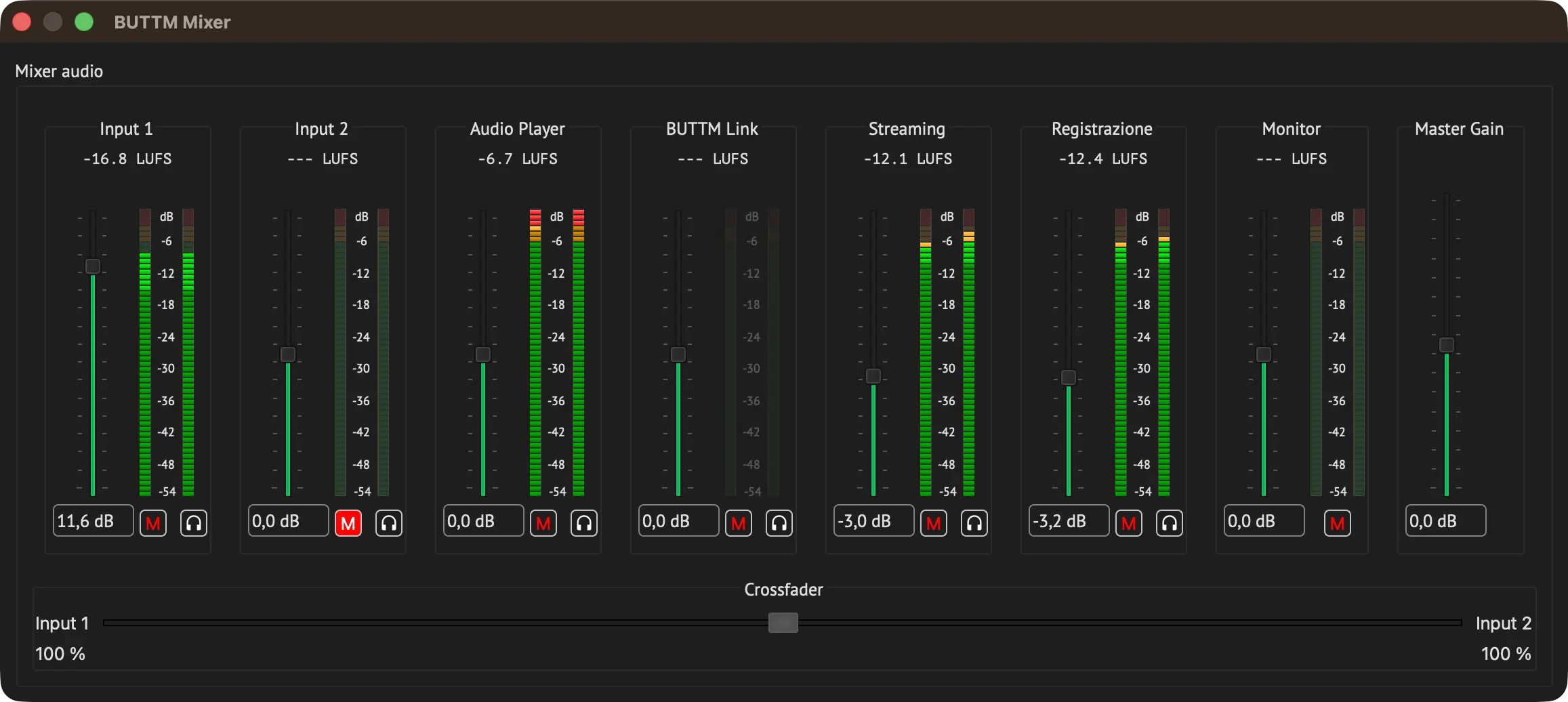Screen dimensions: 1568x702
Task: Click the Mixer audio heading
Action: pyautogui.click(x=59, y=71)
